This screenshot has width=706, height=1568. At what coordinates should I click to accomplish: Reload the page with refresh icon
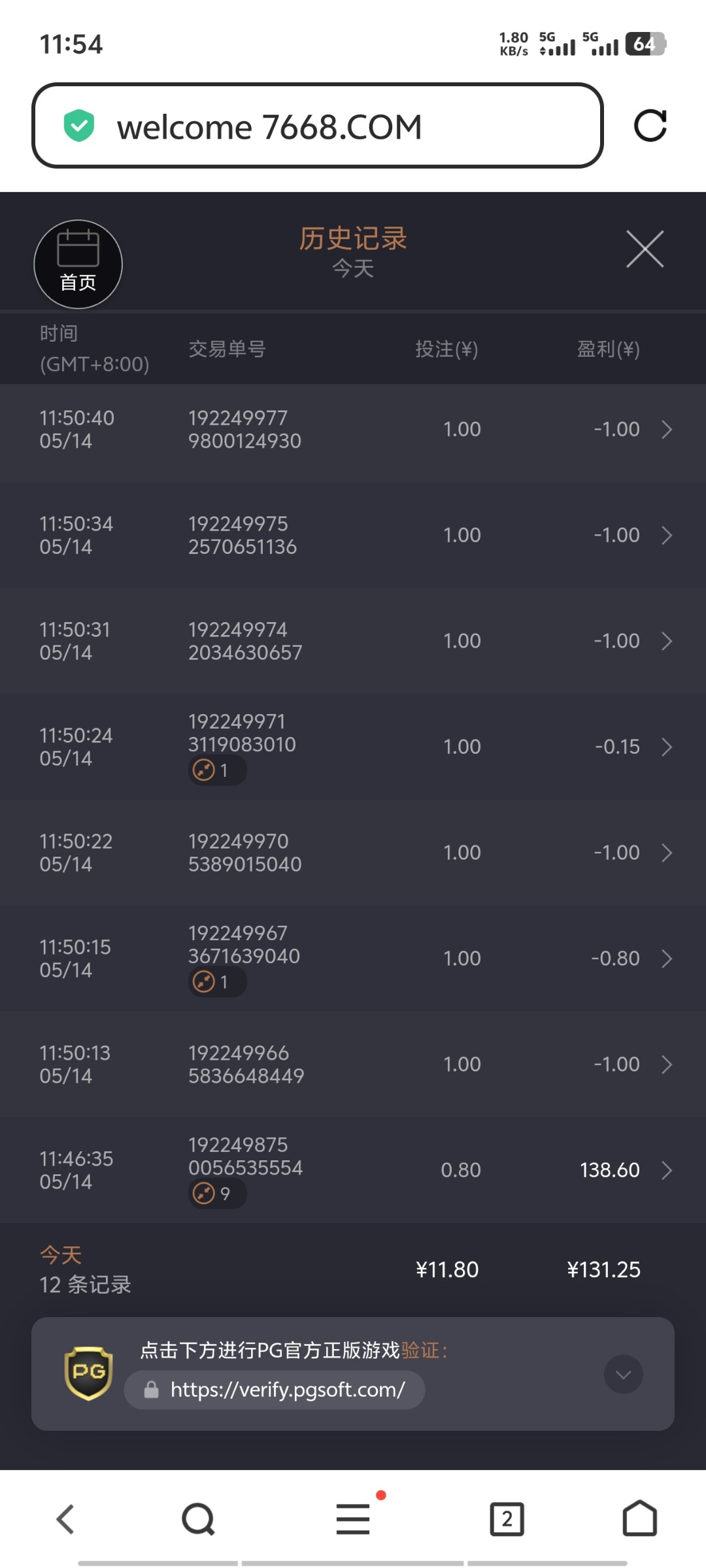coord(650,125)
